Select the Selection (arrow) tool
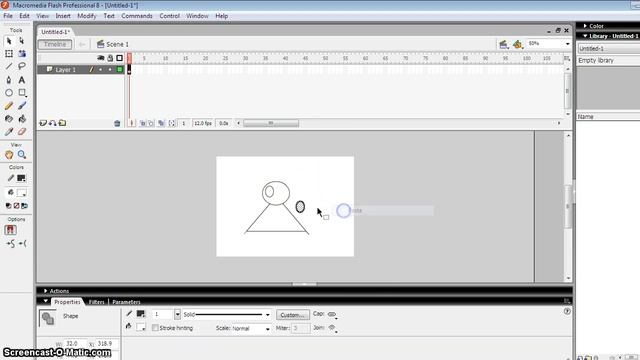The width and height of the screenshot is (640, 360). (x=9, y=41)
